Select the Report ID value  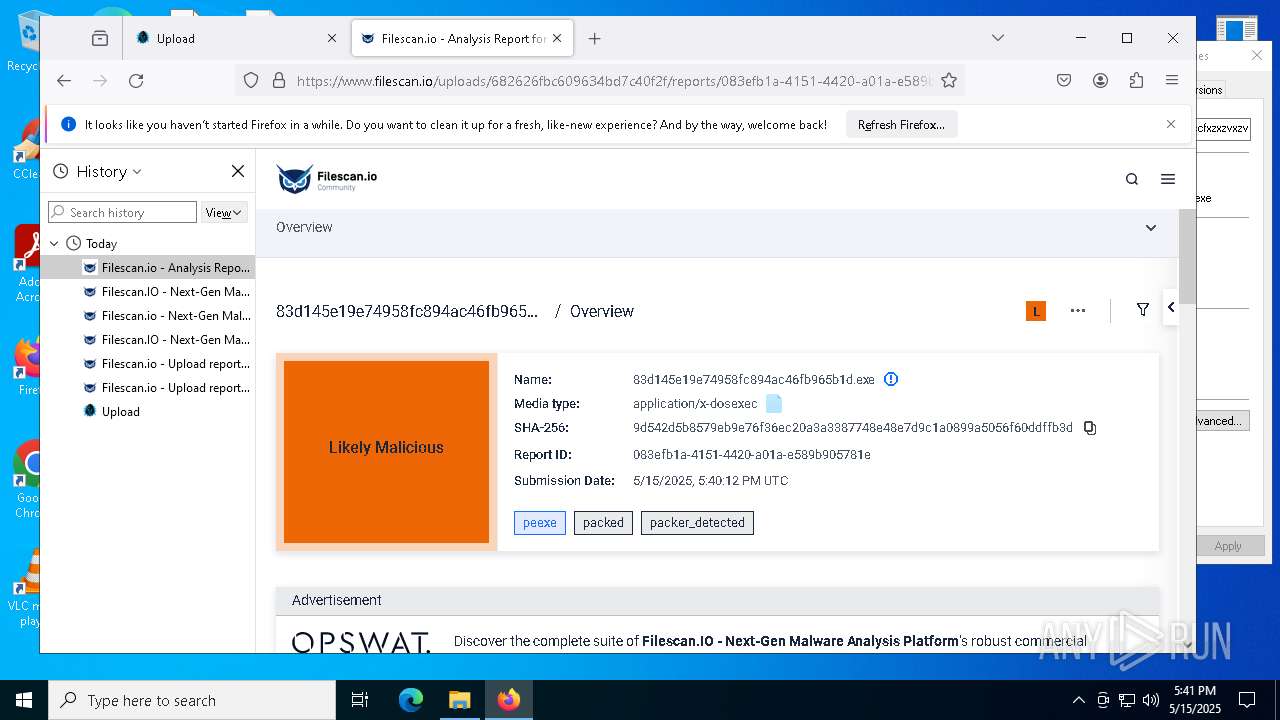(x=752, y=455)
